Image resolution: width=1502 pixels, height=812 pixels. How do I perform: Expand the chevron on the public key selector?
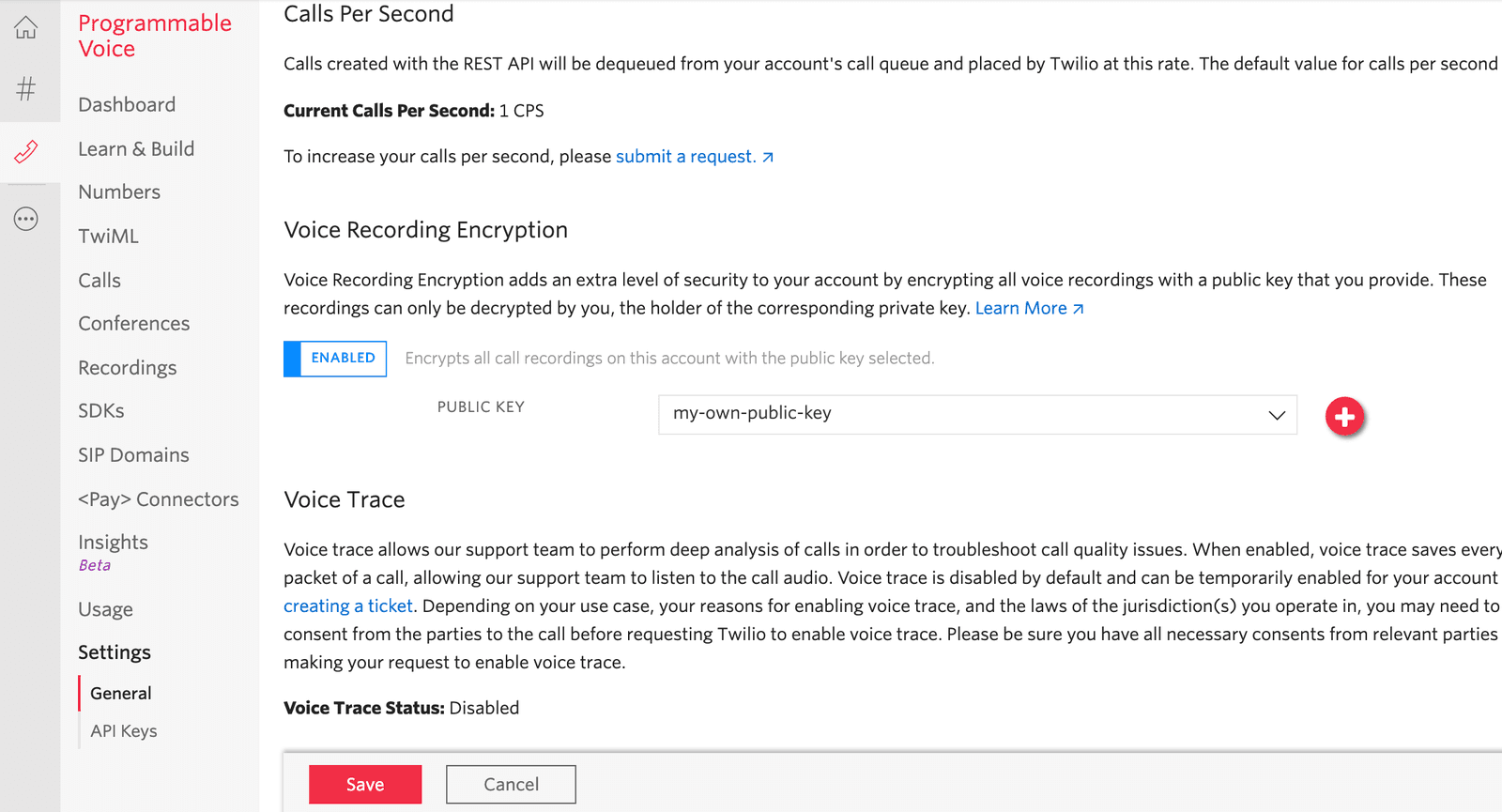point(1276,414)
